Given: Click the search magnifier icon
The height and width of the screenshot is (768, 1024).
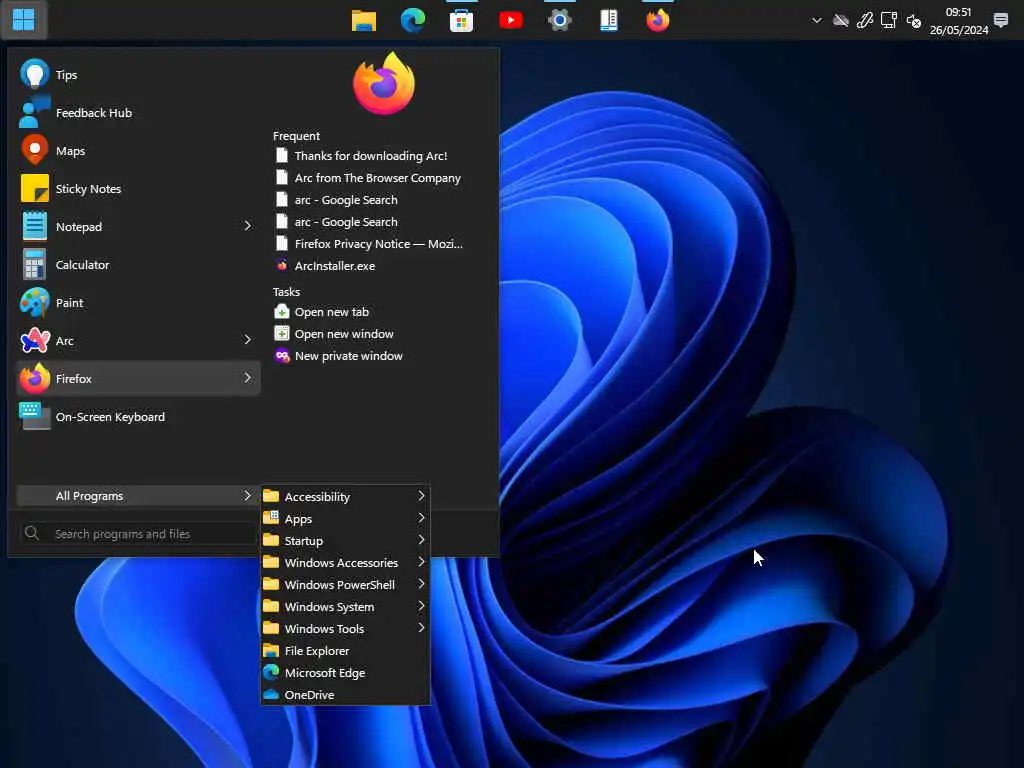Looking at the screenshot, I should click(32, 533).
